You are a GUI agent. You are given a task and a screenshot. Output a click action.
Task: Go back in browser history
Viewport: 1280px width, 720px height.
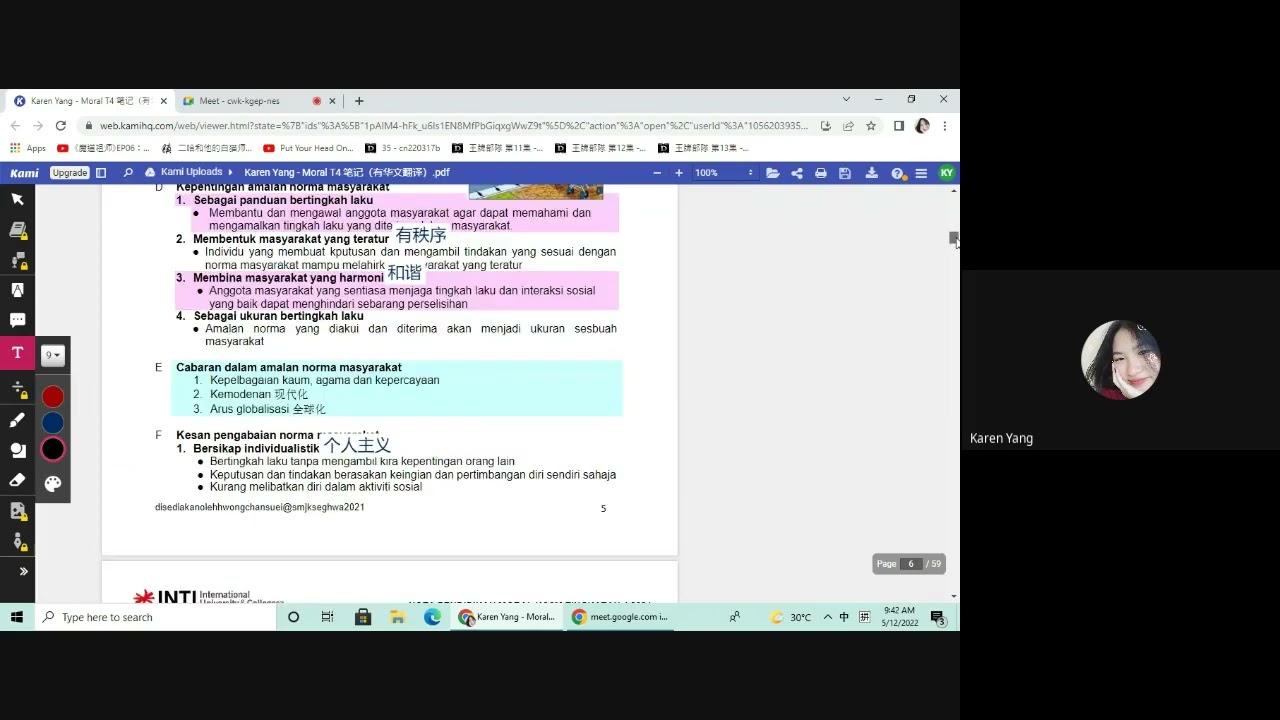pyautogui.click(x=15, y=126)
